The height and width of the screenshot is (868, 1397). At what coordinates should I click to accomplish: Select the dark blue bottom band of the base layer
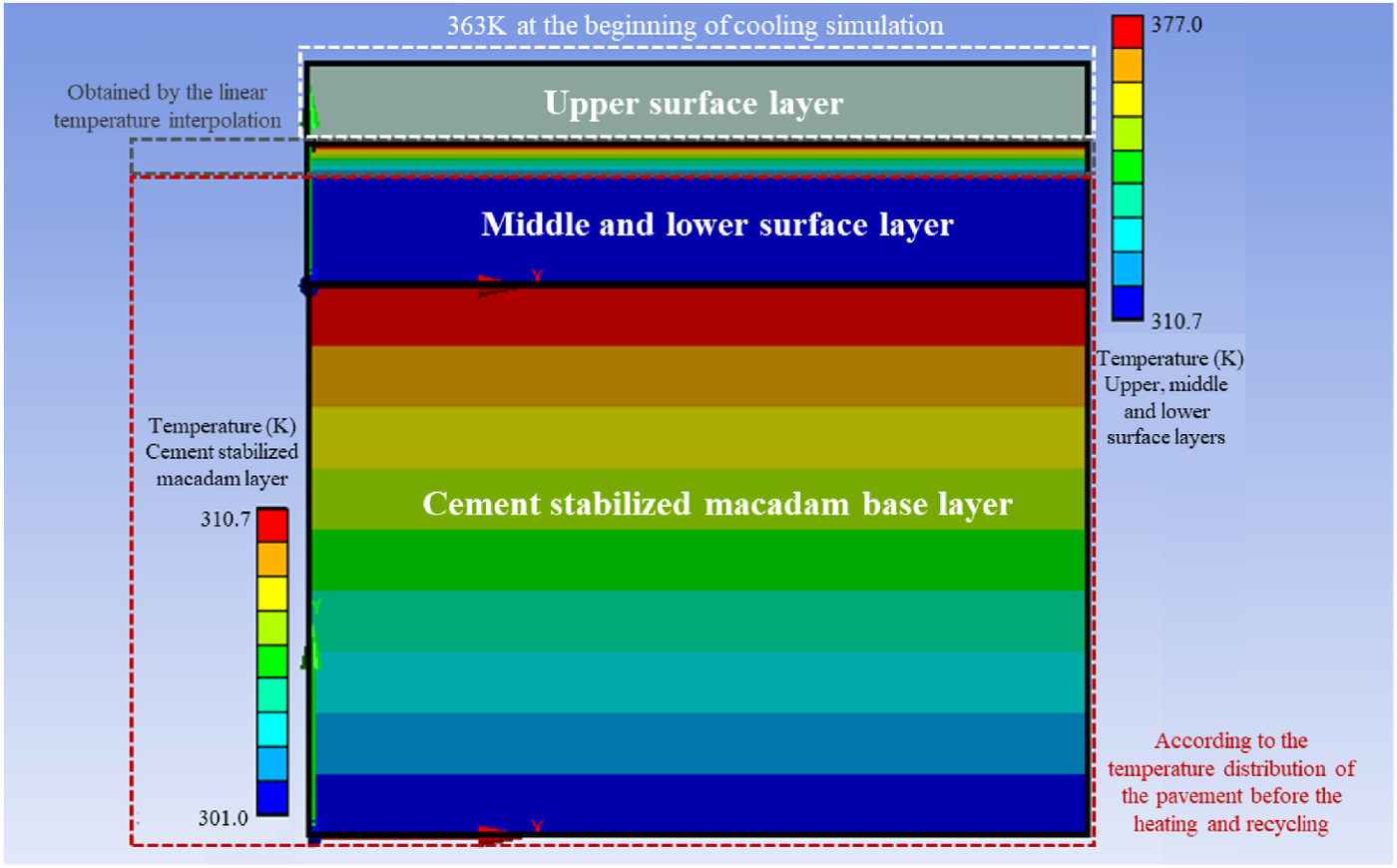click(x=698, y=802)
